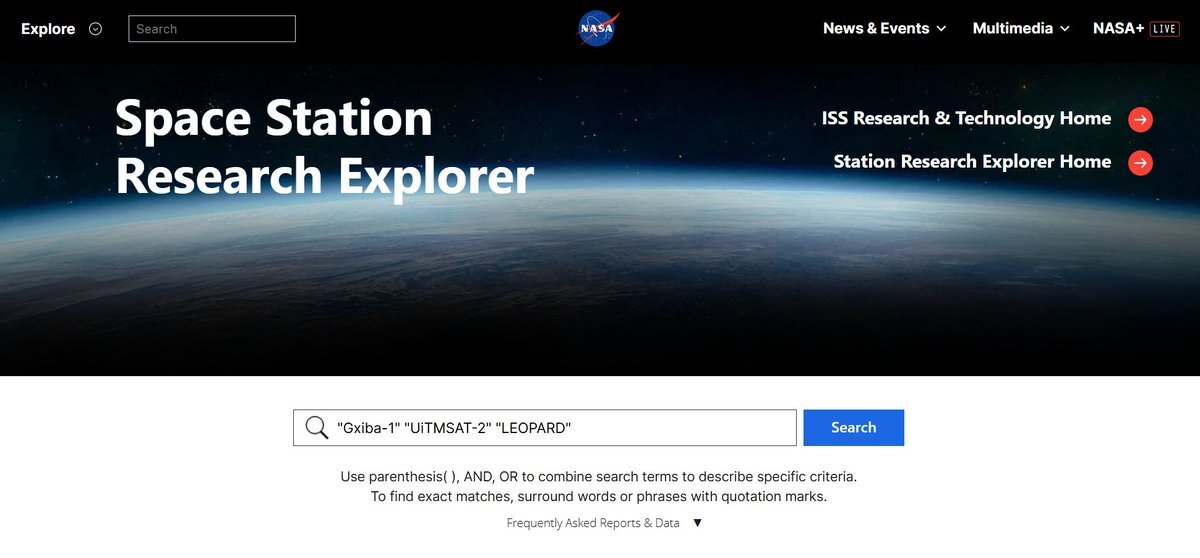Viewport: 1200px width, 558px height.
Task: Click the red arrow beside Station Research Explorer Home
Action: (1140, 163)
